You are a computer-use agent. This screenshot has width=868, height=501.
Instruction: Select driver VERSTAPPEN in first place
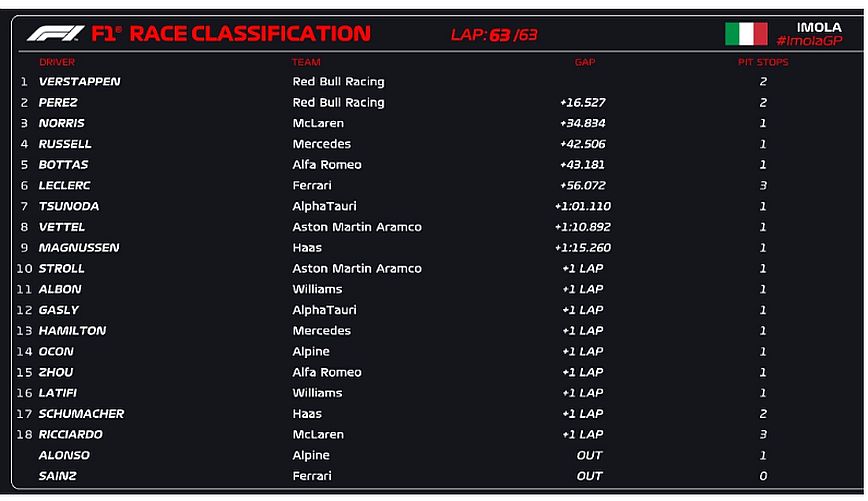[79, 82]
